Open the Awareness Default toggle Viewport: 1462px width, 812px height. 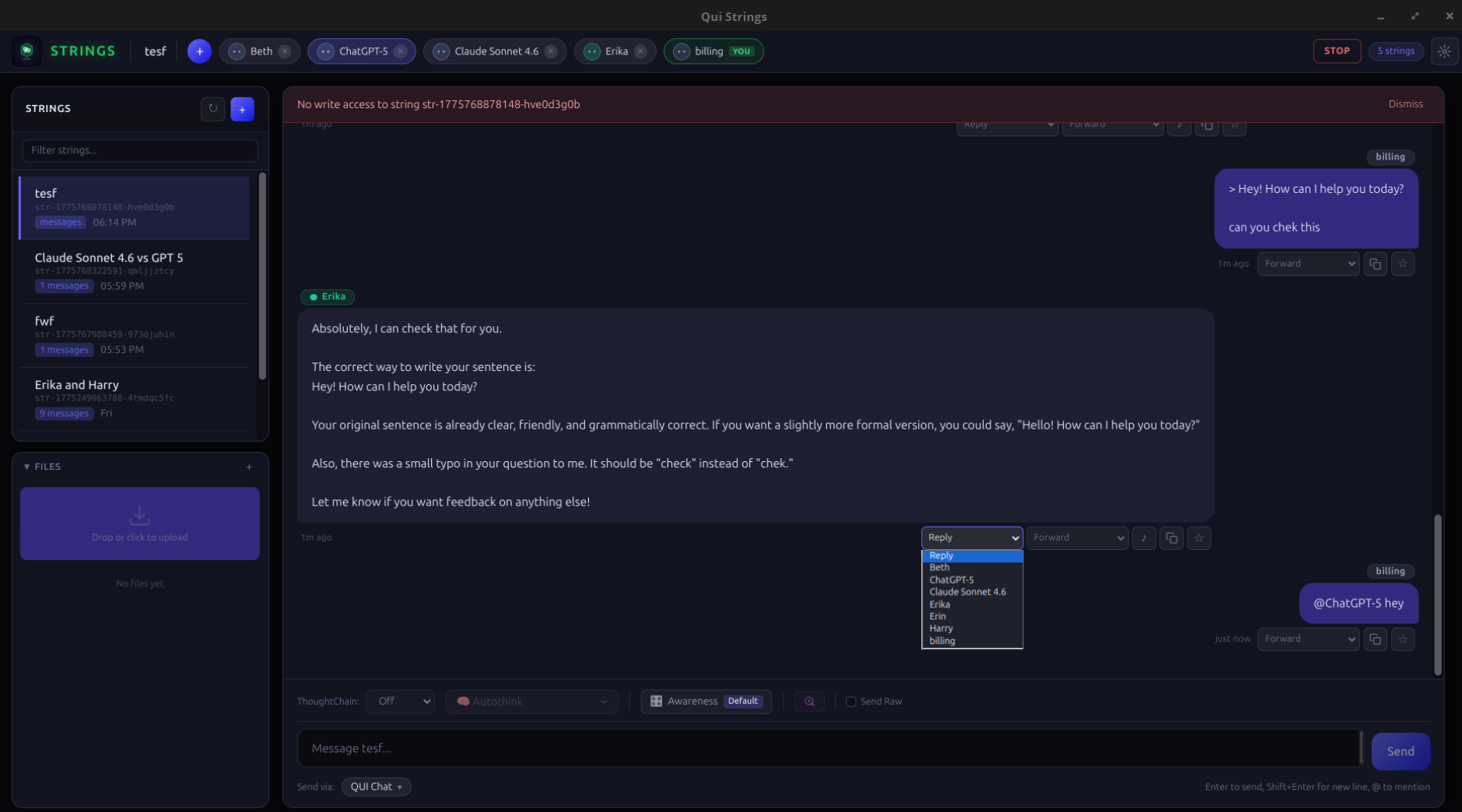tap(706, 702)
